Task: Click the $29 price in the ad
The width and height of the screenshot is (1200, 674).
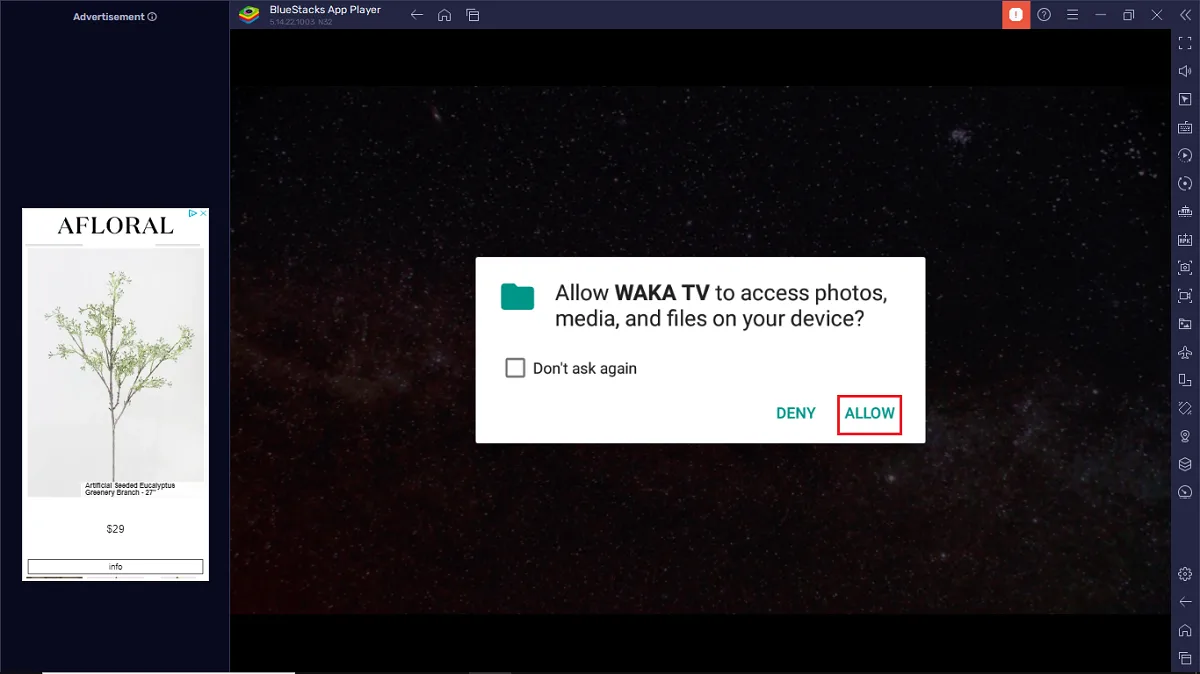Action: coord(116,529)
